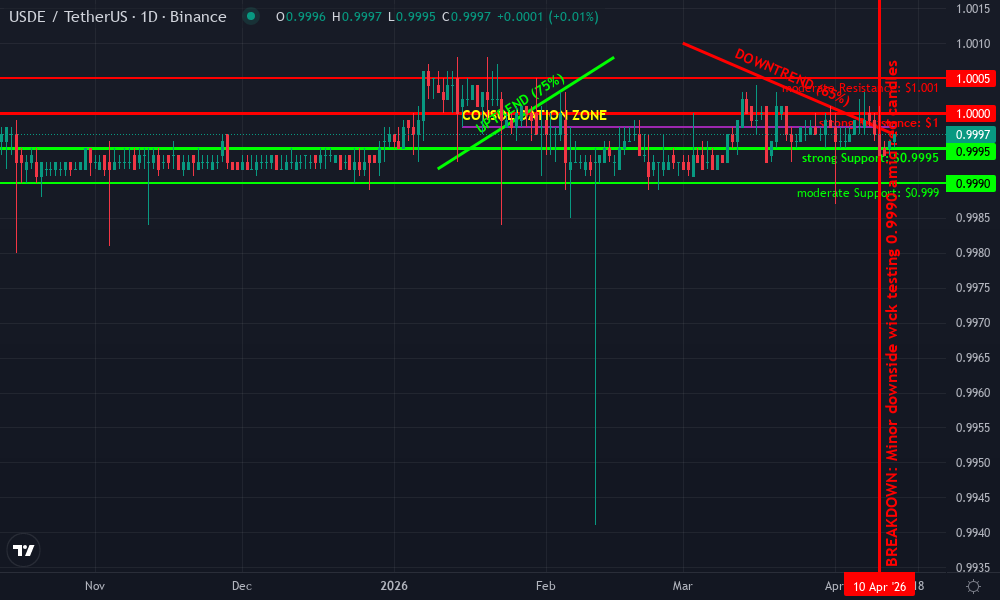Click the Mar label on time axis
Screen dimensions: 1000x600
point(682,585)
